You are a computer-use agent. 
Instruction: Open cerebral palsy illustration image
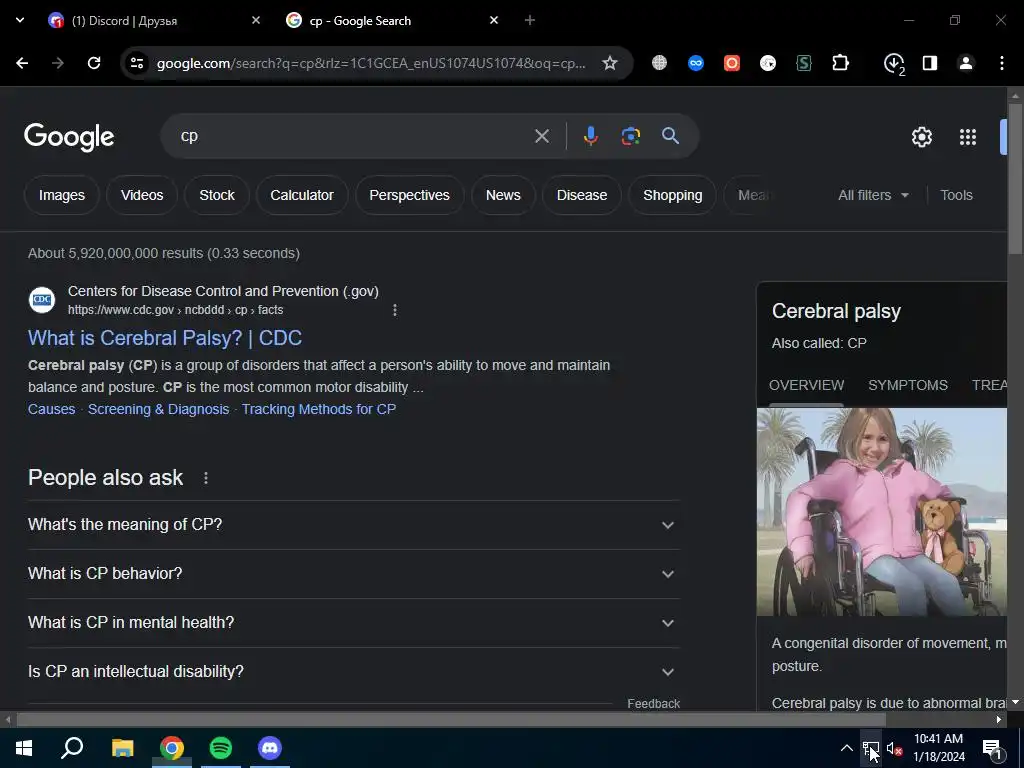882,511
